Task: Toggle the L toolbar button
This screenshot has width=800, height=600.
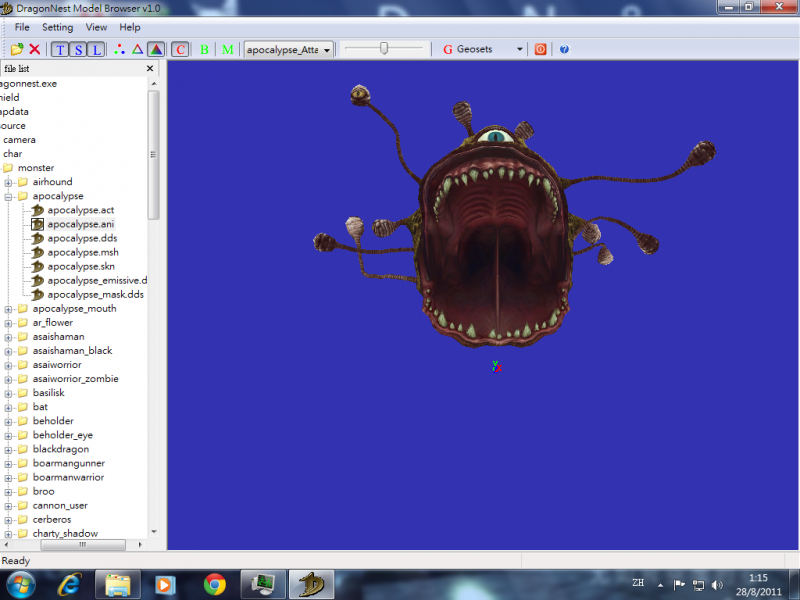Action: (96, 49)
